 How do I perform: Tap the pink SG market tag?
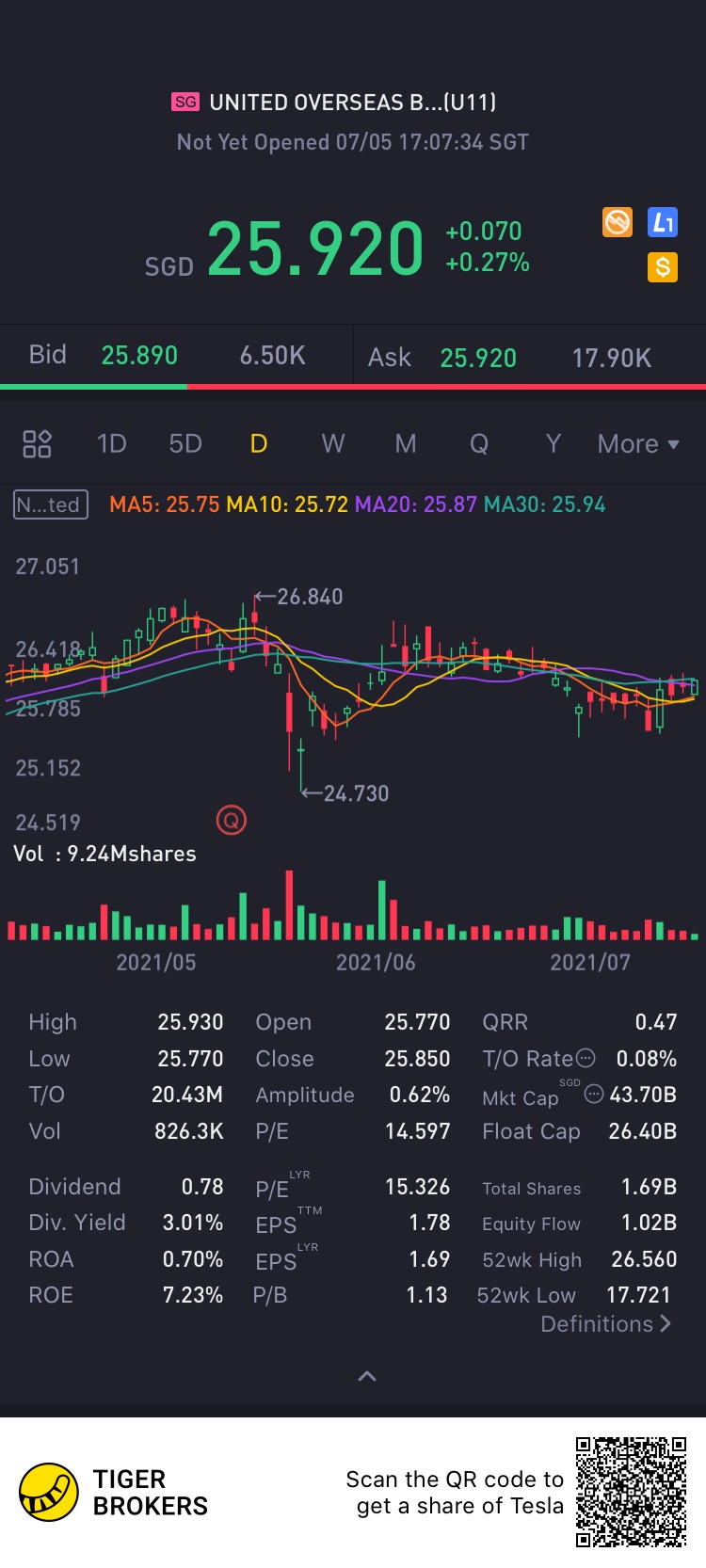coord(185,102)
